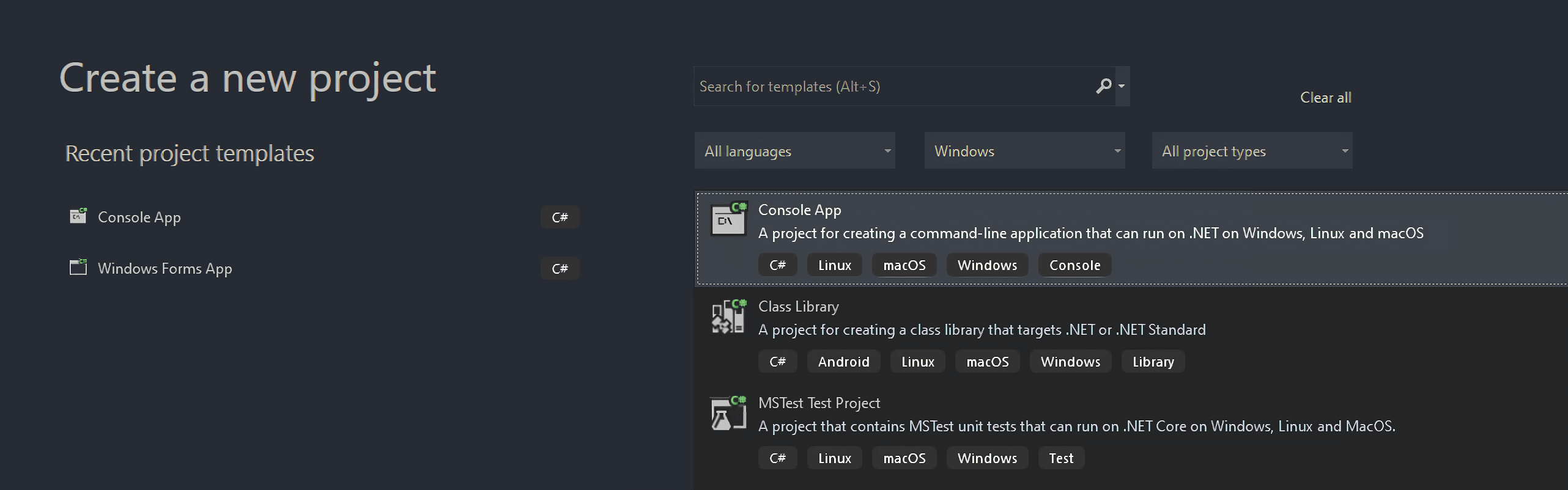Click the search magnifier icon

(1103, 86)
